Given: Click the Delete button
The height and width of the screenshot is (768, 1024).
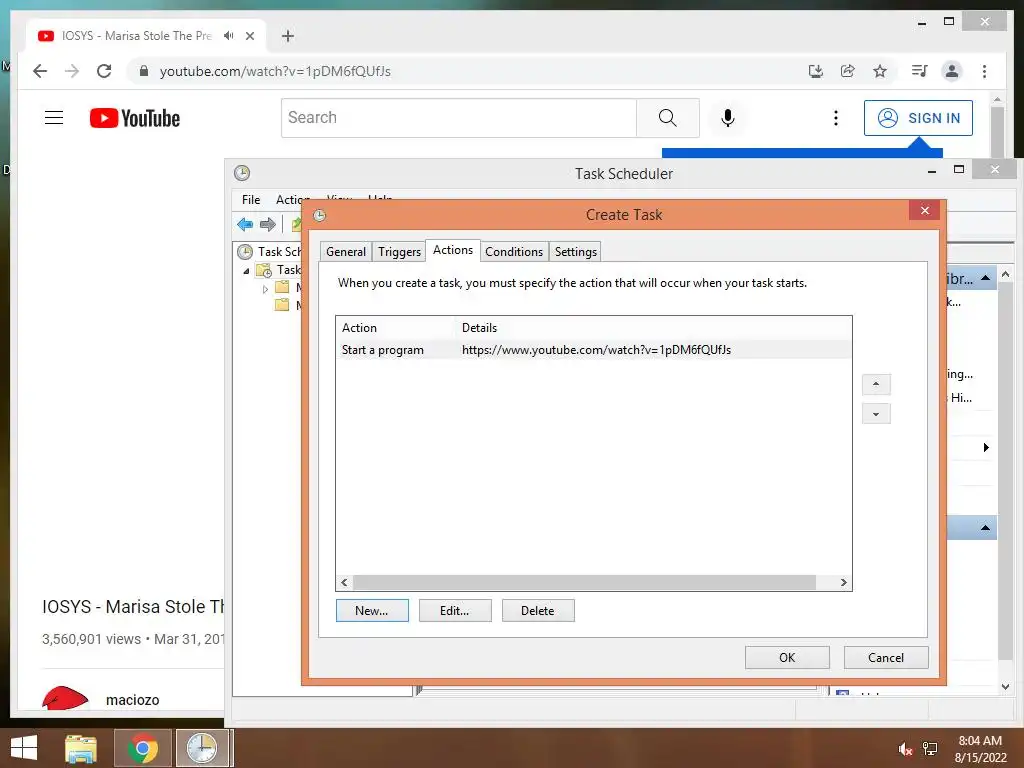Looking at the screenshot, I should coord(538,611).
